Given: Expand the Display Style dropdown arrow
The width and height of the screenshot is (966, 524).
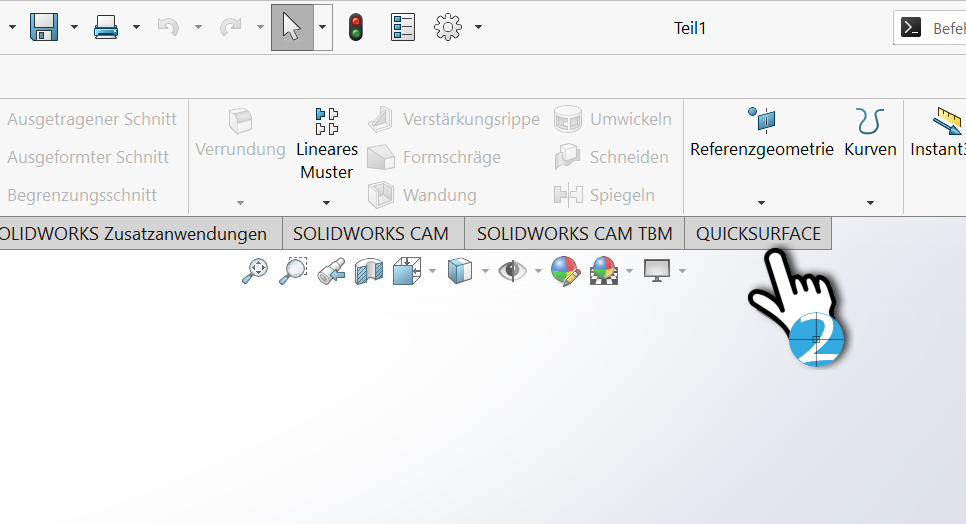Looking at the screenshot, I should click(485, 271).
